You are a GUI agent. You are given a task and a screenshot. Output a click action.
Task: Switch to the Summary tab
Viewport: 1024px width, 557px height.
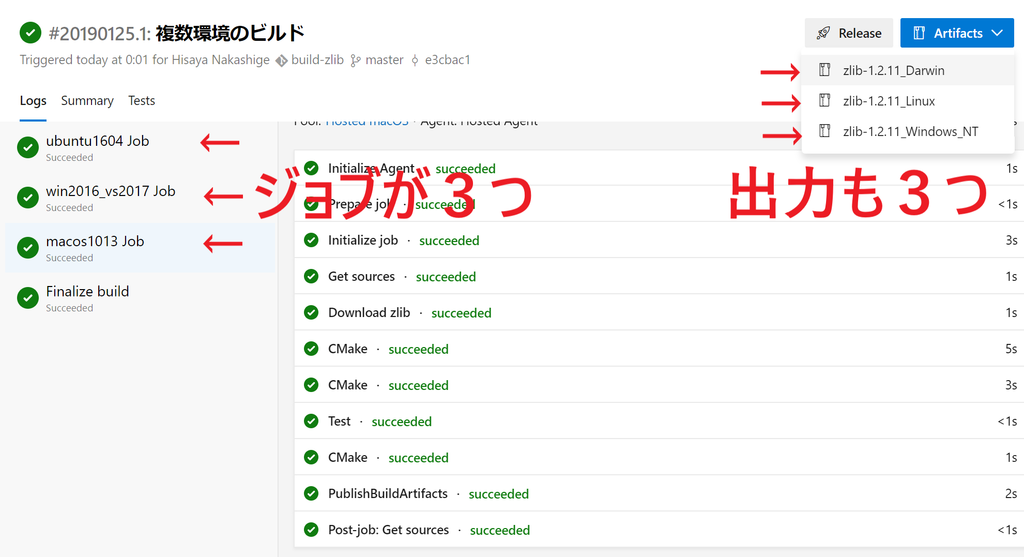point(87,101)
